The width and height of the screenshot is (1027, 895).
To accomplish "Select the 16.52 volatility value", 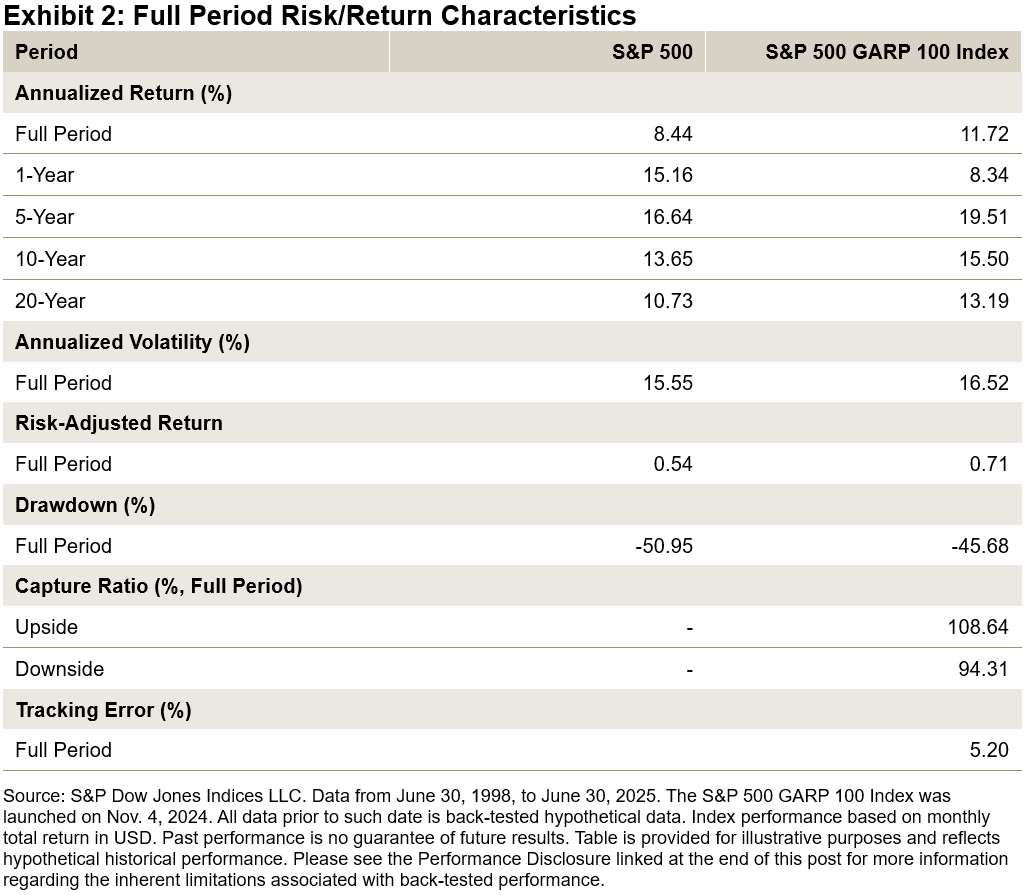I will click(x=984, y=383).
